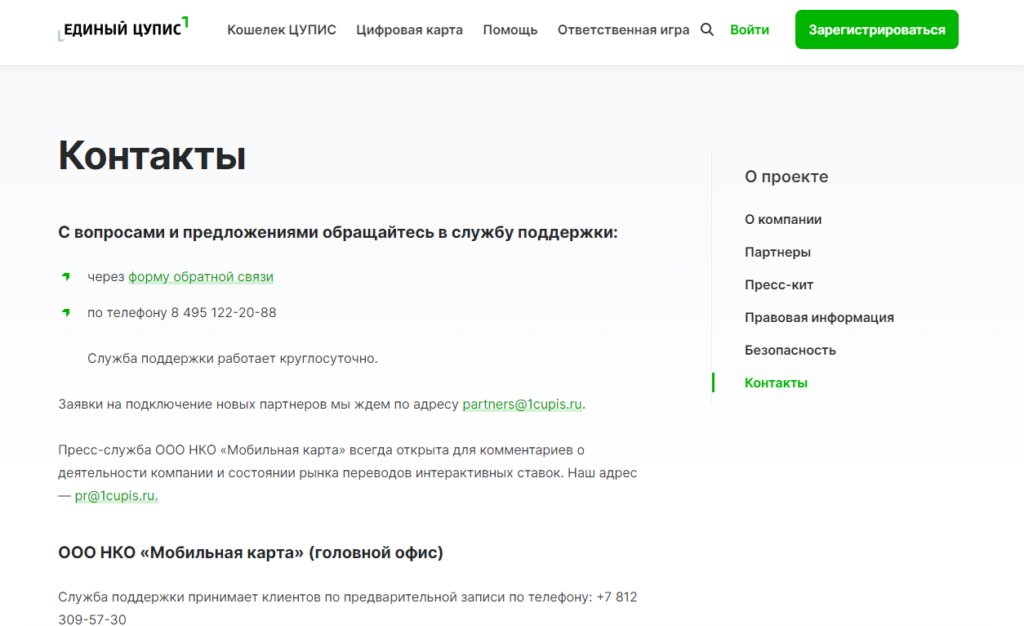
Task: Select Безопасность in the sidebar
Action: (790, 350)
